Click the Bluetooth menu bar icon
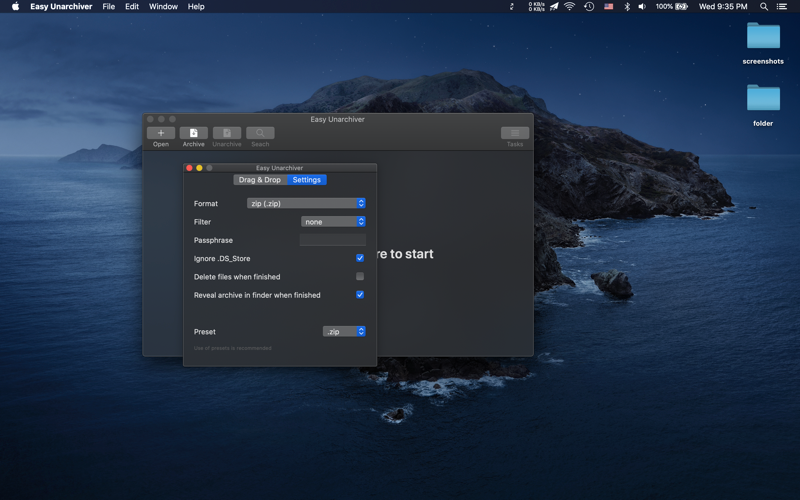This screenshot has width=800, height=500. [x=627, y=7]
